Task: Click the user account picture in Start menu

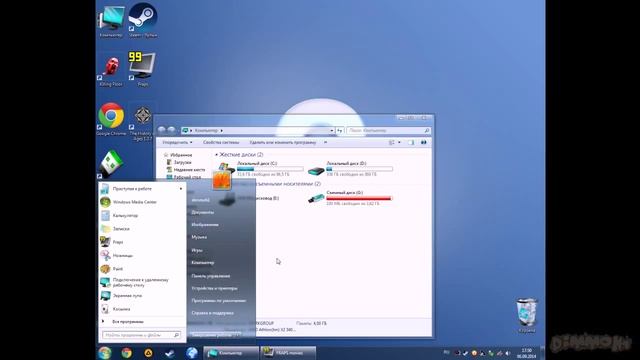Action: (222, 180)
